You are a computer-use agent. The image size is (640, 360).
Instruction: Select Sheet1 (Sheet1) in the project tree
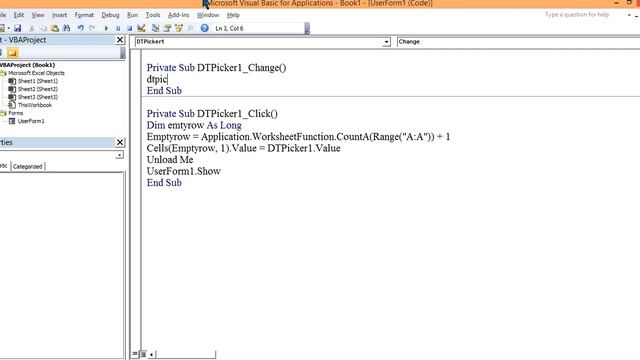point(38,81)
